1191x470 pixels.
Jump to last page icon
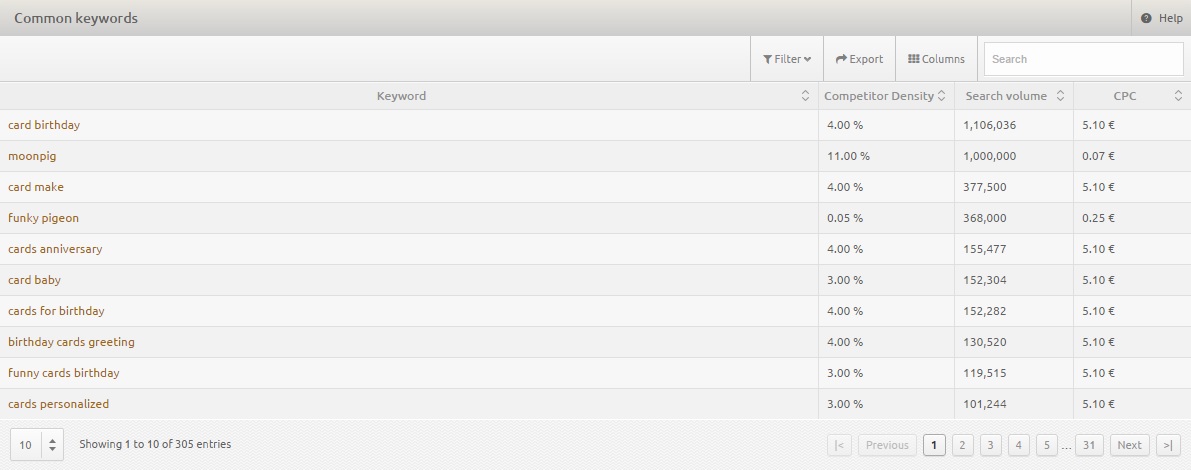pyautogui.click(x=1168, y=445)
